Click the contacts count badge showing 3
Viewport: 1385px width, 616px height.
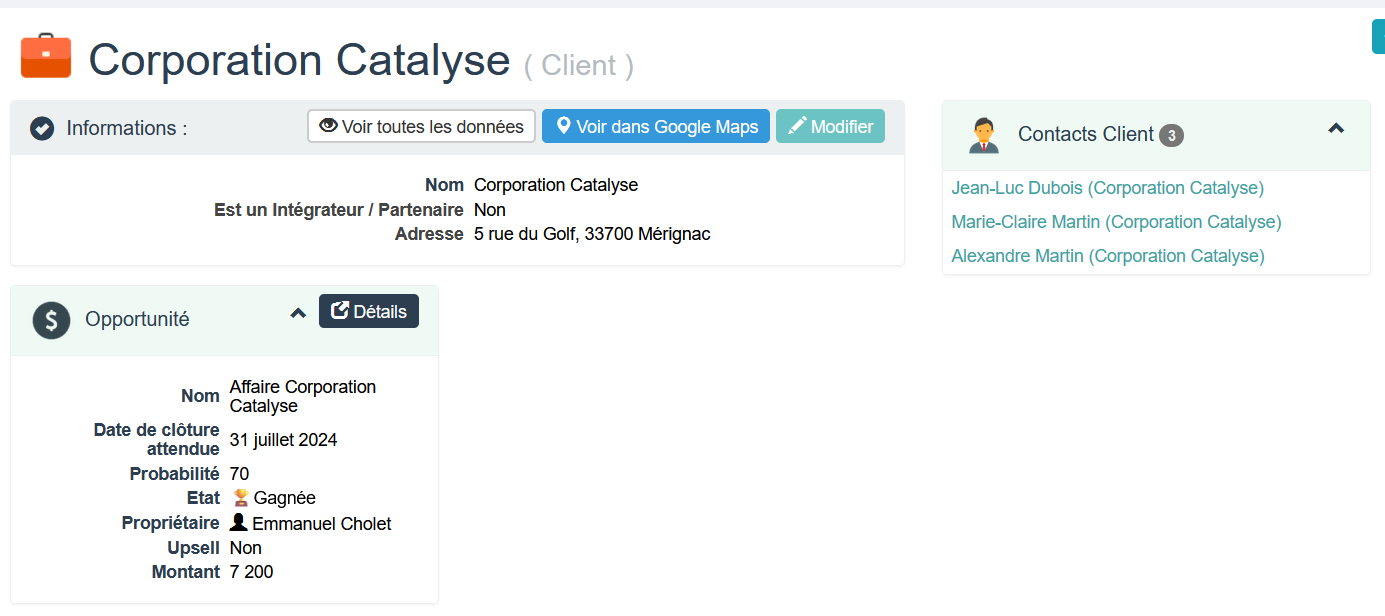point(1171,135)
